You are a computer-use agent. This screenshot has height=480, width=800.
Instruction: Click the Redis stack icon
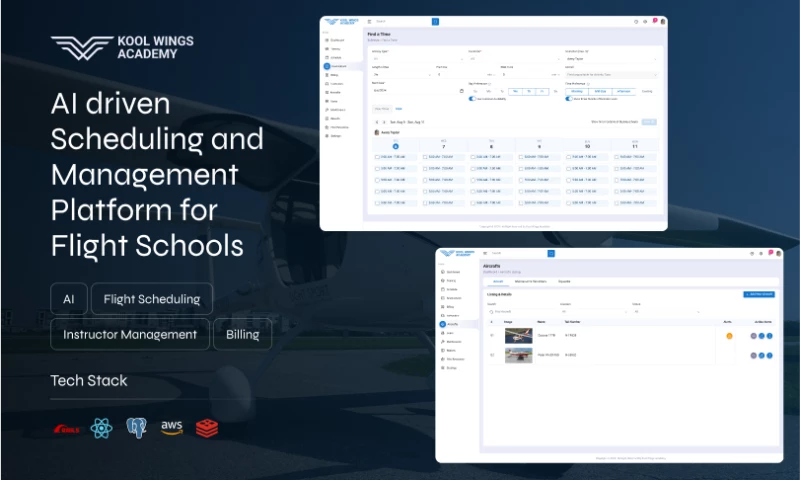point(207,428)
